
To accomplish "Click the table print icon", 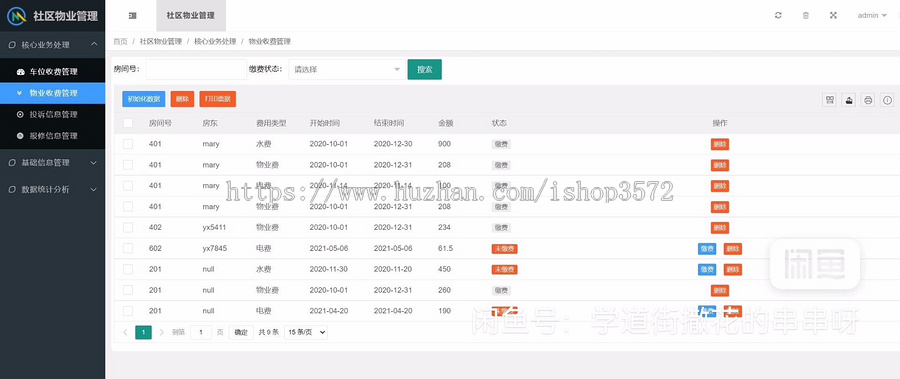I will point(868,100).
